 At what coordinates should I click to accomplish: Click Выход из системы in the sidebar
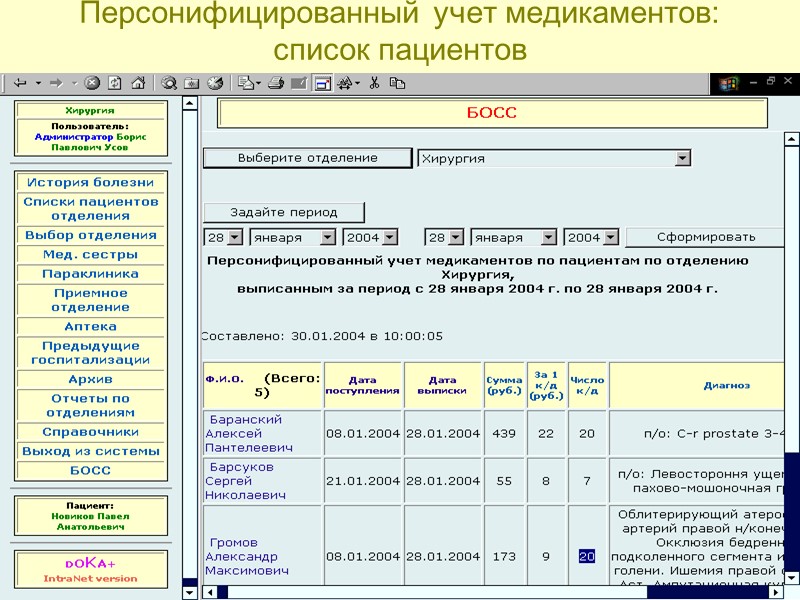90,451
